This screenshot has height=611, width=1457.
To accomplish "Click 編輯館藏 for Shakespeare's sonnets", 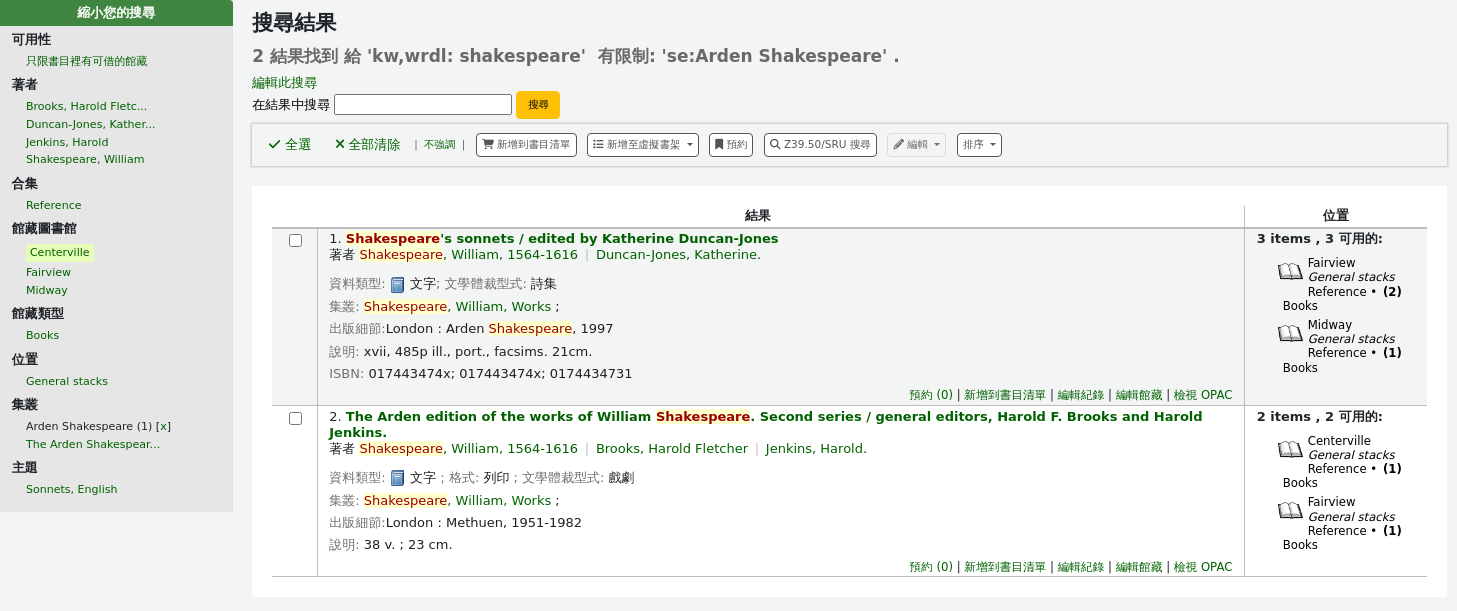I will click(x=1139, y=395).
